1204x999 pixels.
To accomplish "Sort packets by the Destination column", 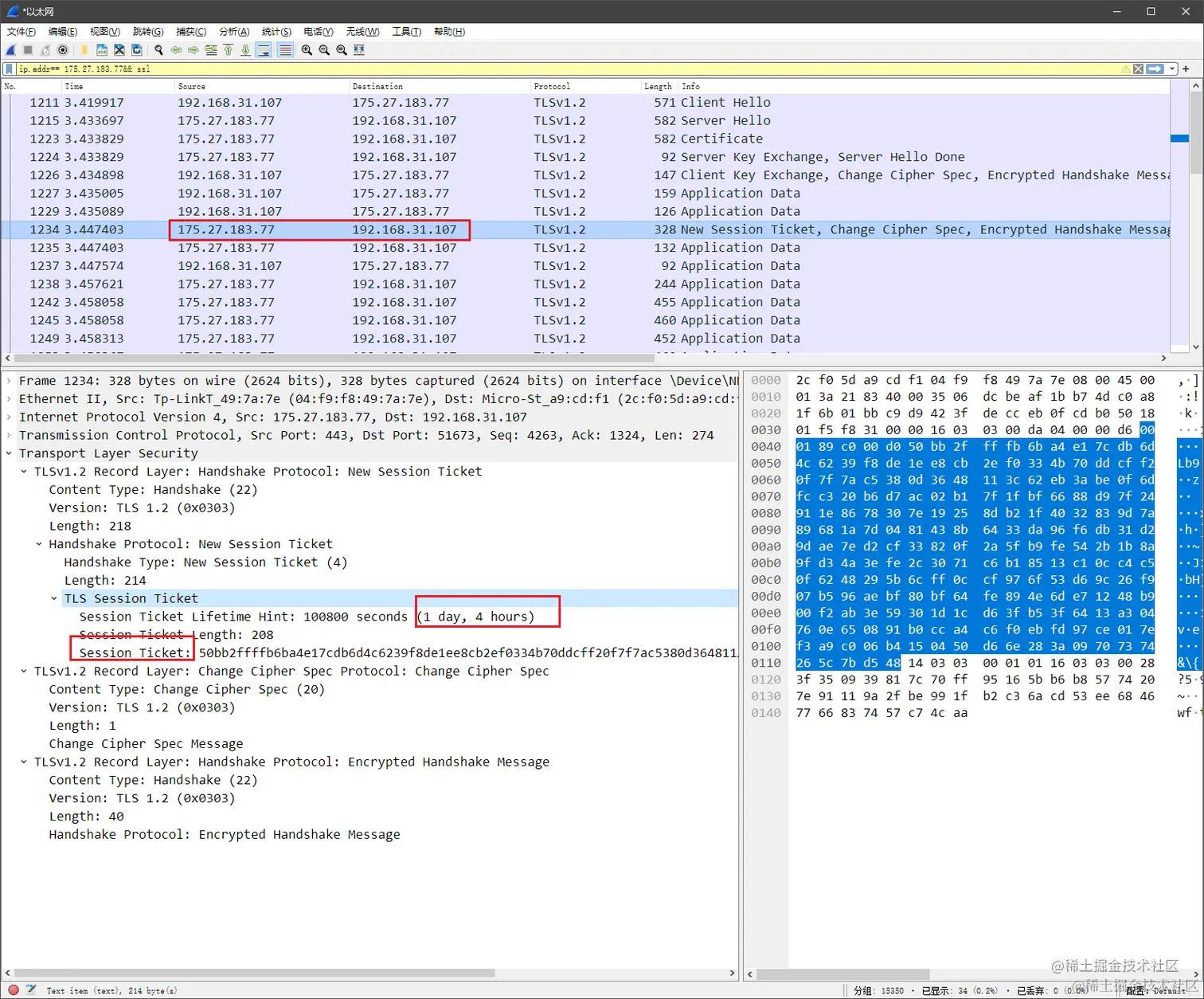I will 440,86.
